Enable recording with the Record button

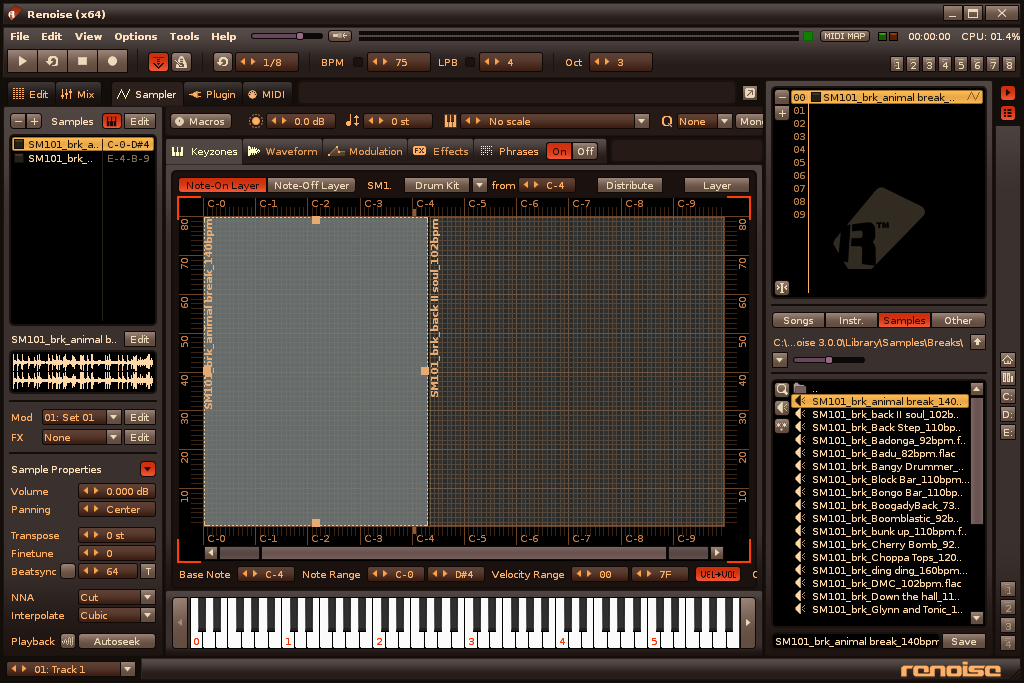pos(112,61)
